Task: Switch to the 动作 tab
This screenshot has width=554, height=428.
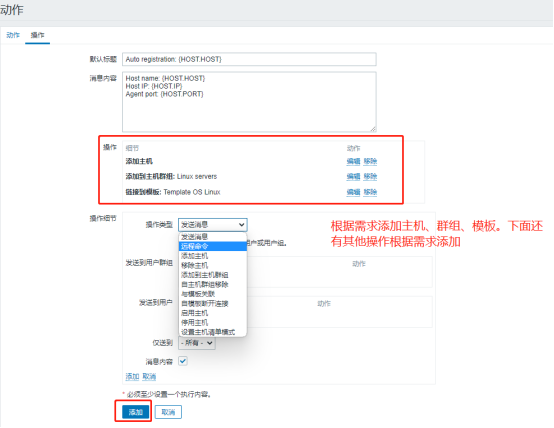Action: click(x=13, y=35)
